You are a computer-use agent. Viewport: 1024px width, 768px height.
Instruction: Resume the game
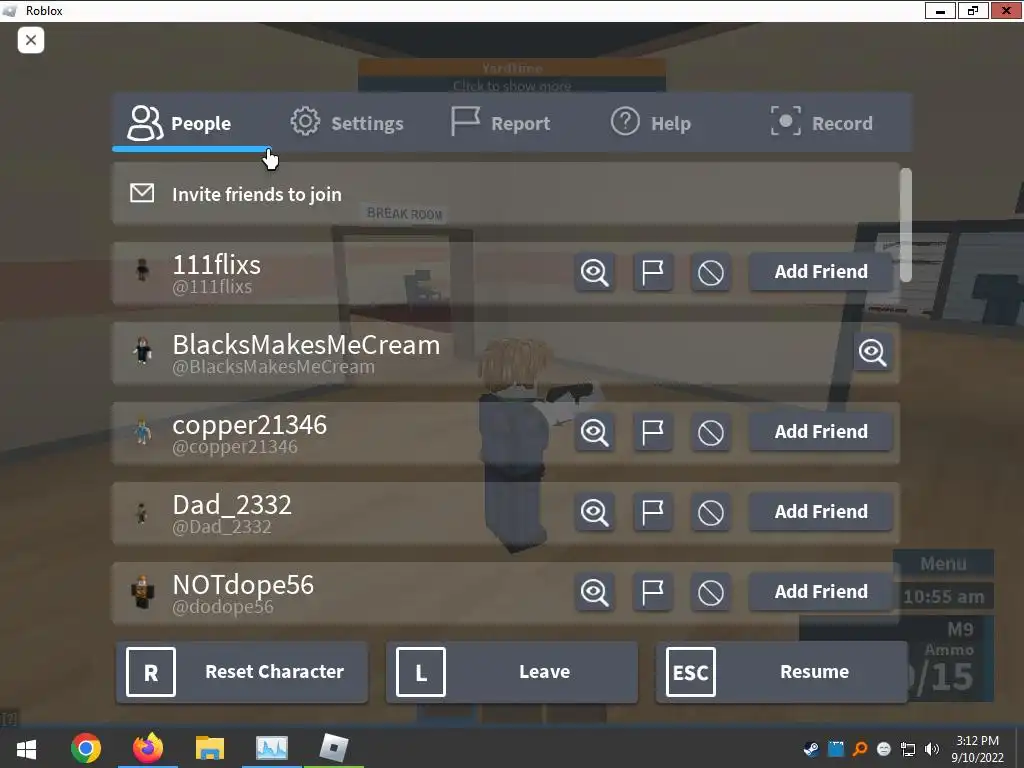tap(782, 672)
